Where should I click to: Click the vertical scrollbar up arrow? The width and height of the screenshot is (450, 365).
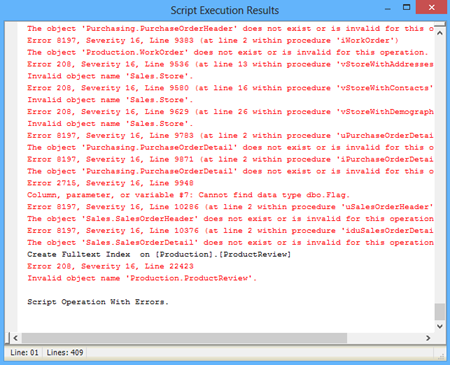[x=440, y=33]
